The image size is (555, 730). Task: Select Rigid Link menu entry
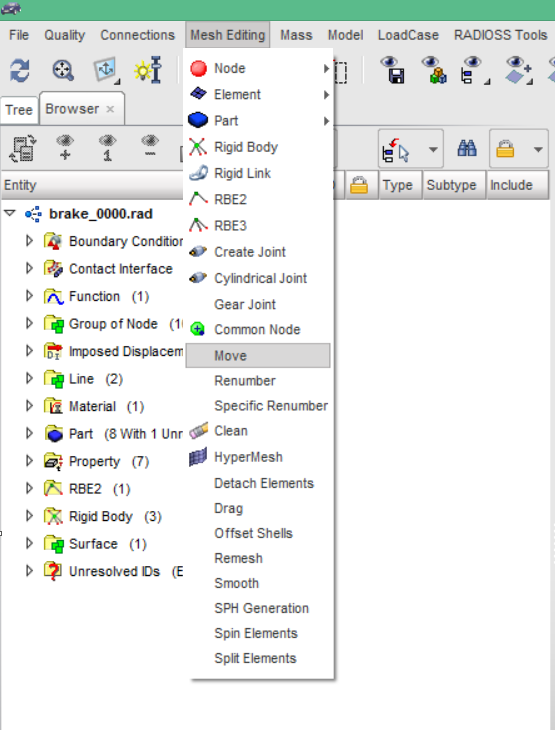(259, 173)
